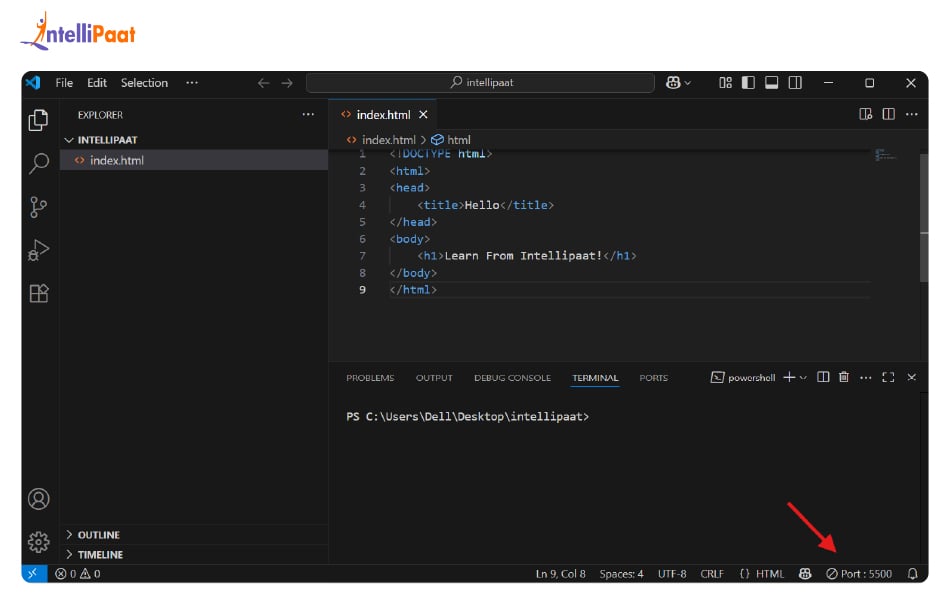Maximize the panel size

(x=888, y=377)
